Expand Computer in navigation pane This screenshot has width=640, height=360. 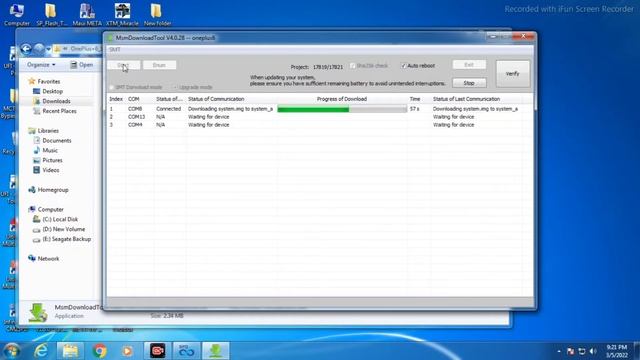(x=50, y=209)
